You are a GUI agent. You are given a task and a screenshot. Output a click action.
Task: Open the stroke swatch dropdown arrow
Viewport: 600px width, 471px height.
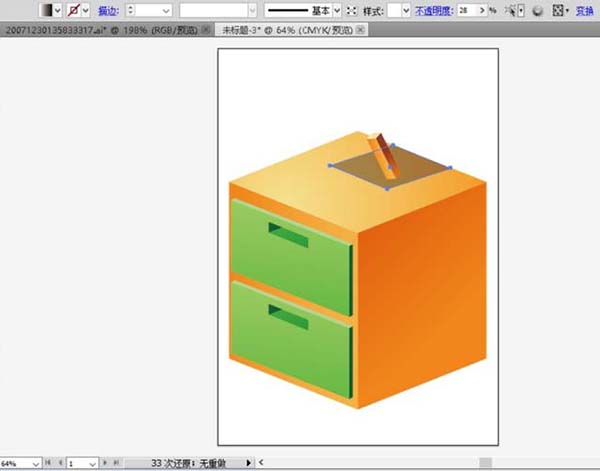point(86,10)
